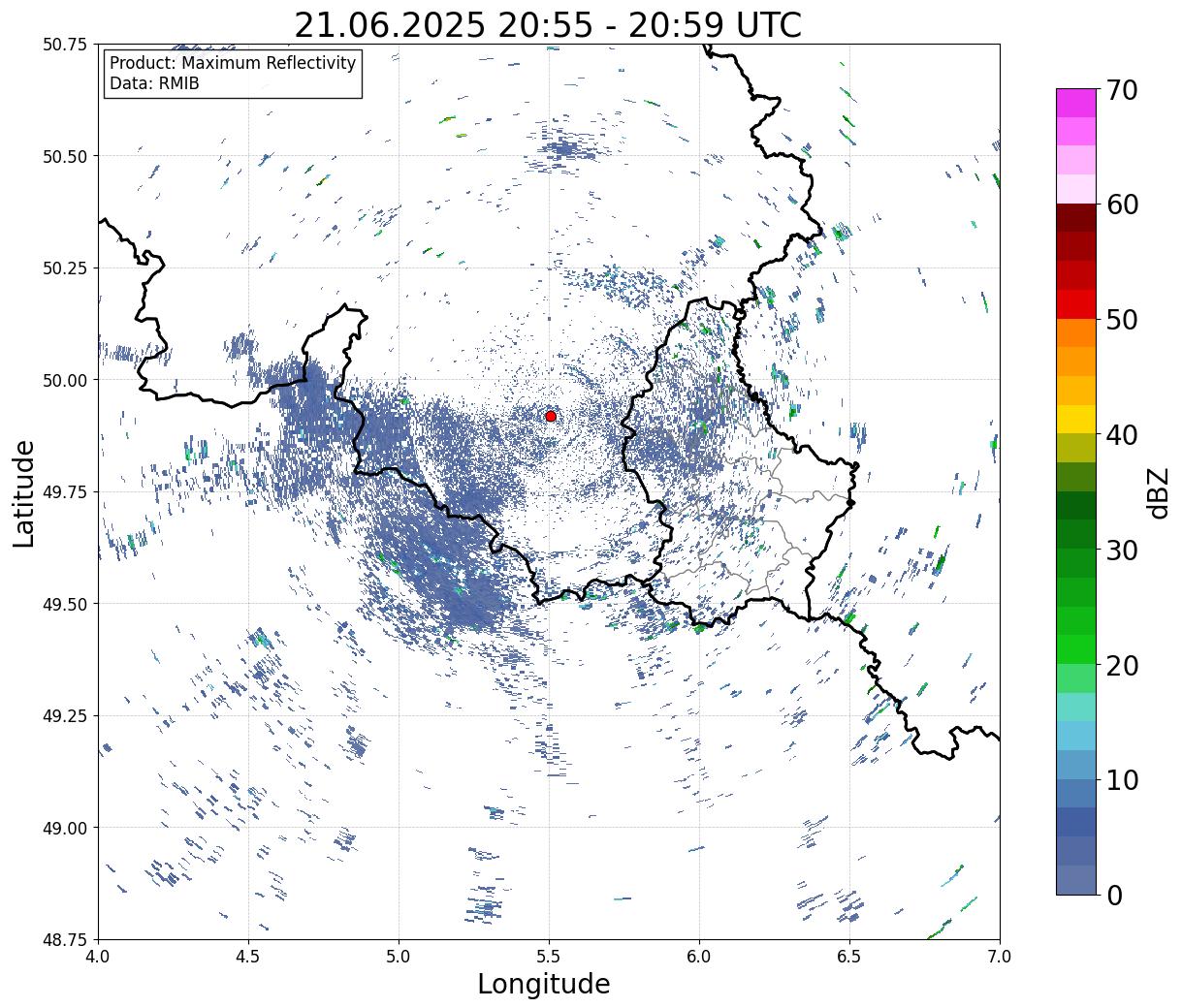Select the yellow swatch just above 40 dBZ
The image size is (1182, 1008).
1076,419
